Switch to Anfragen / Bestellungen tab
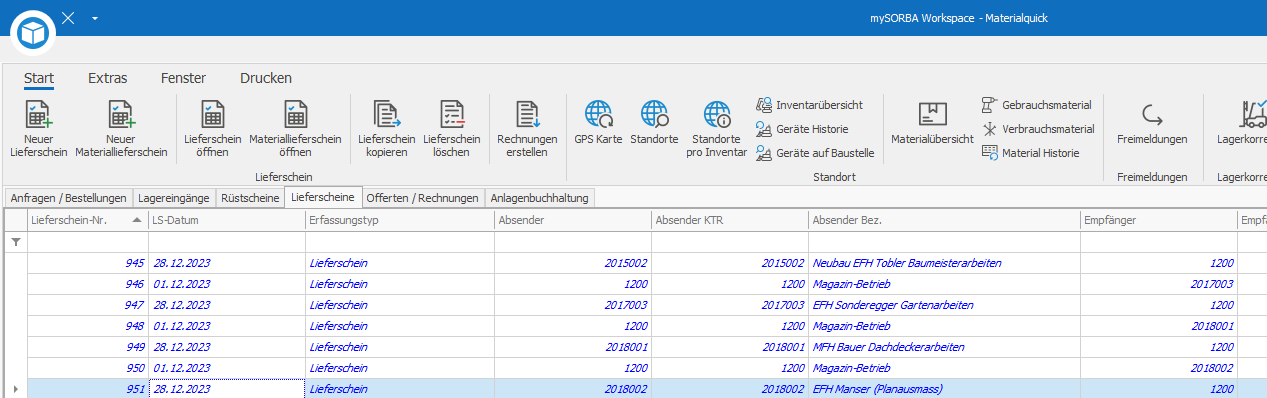Screen dimensions: 1267x398 68,198
